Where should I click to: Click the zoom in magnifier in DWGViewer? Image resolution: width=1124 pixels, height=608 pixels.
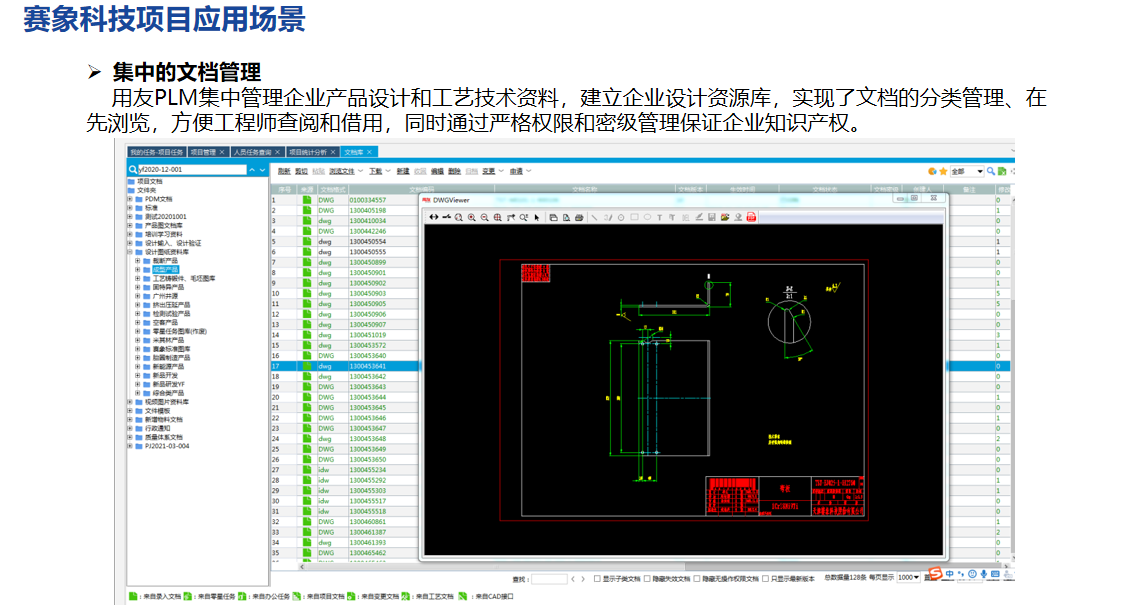(x=471, y=217)
